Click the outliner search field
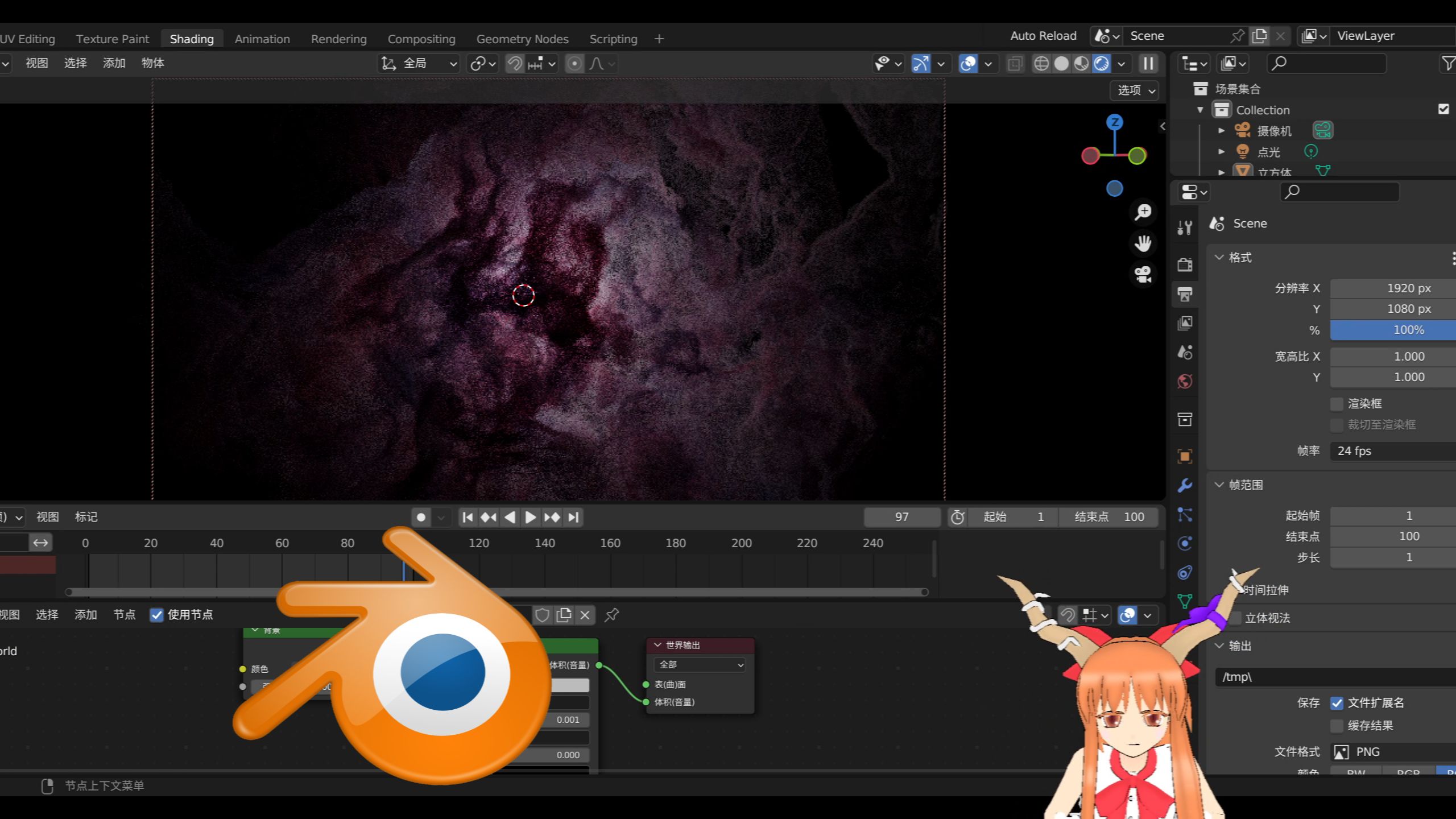The width and height of the screenshot is (1456, 819). pos(1327,64)
